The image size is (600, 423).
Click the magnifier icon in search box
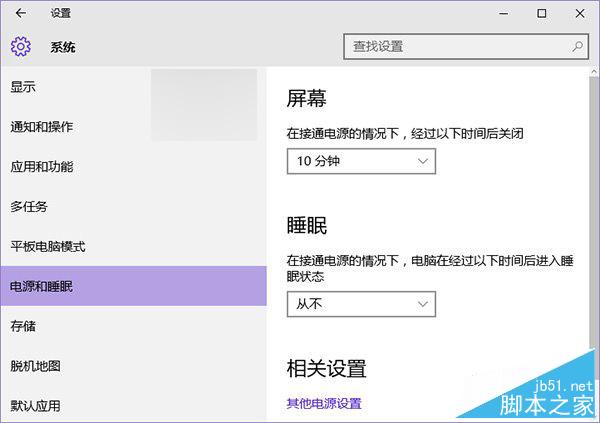pyautogui.click(x=577, y=46)
